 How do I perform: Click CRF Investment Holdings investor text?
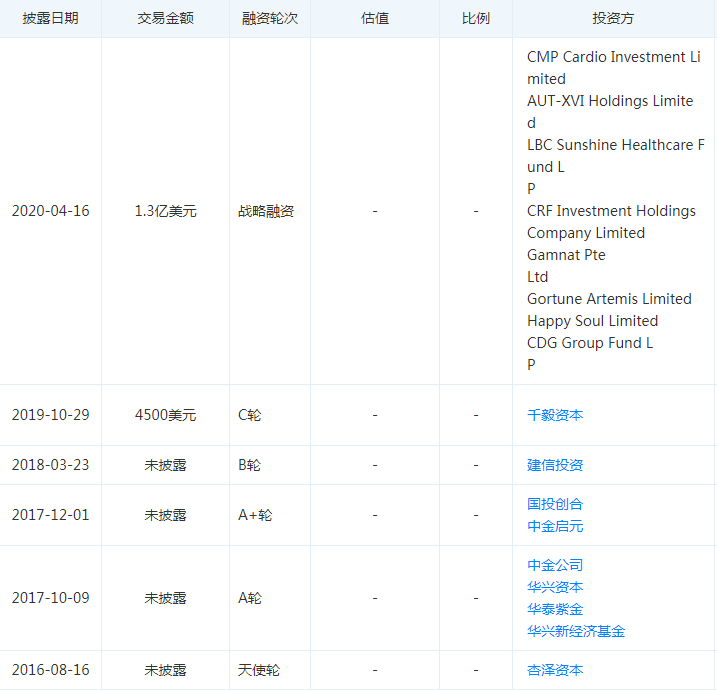(611, 211)
